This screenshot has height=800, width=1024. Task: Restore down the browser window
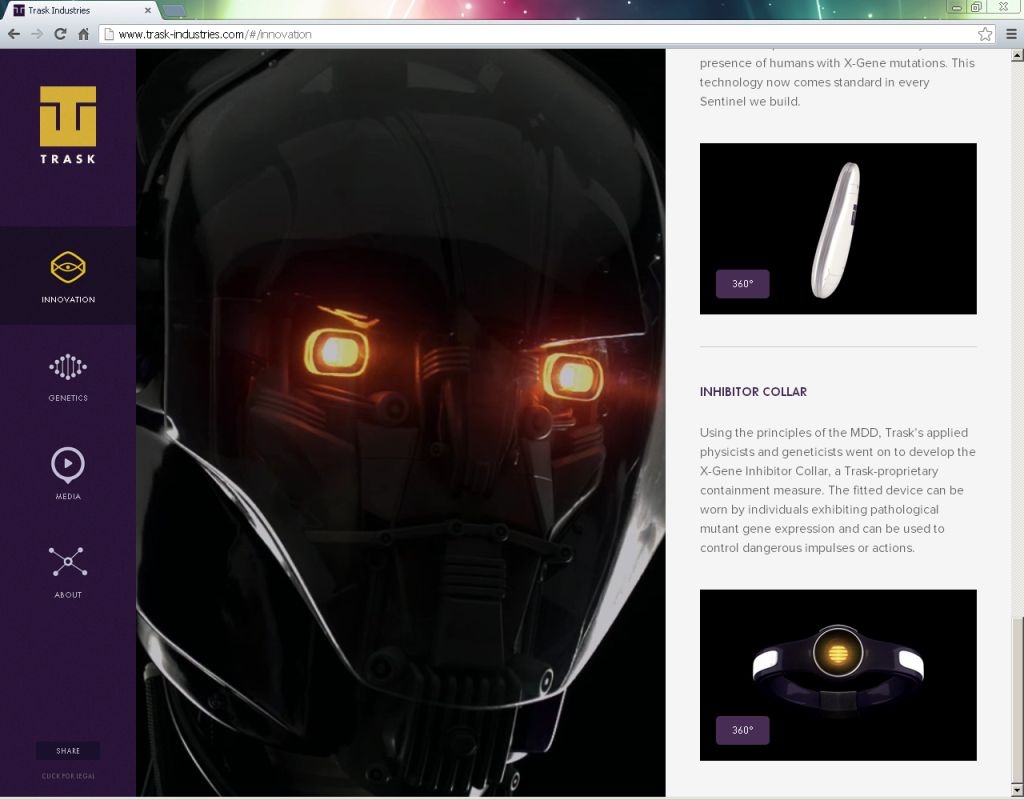coord(976,7)
